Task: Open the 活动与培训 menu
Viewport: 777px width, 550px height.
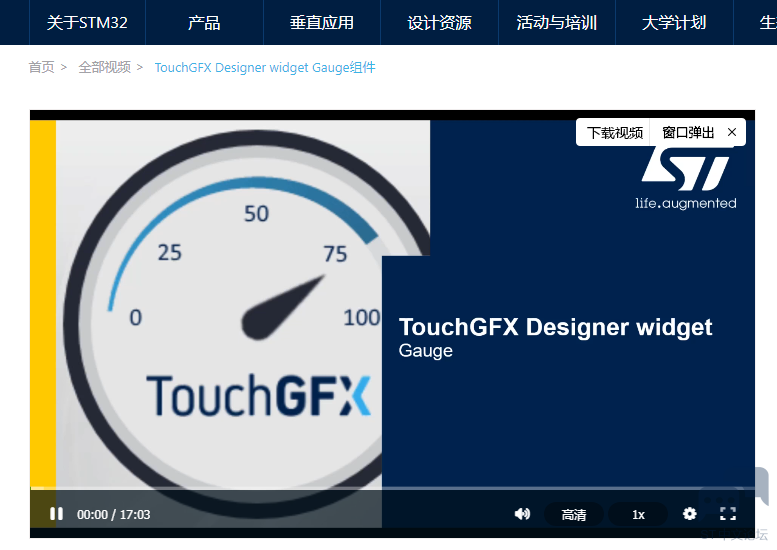Action: (x=557, y=22)
